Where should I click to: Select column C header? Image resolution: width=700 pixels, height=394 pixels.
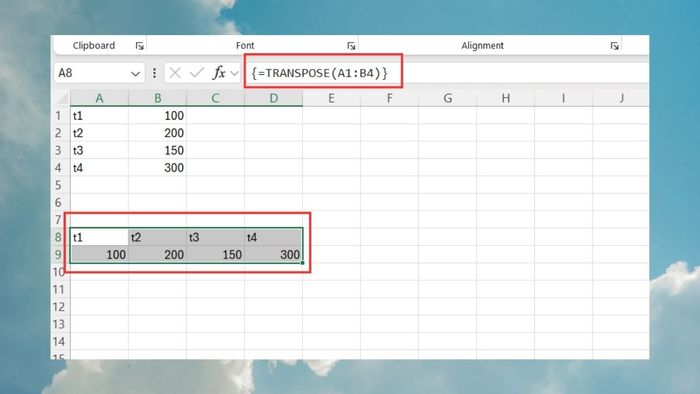(x=215, y=98)
